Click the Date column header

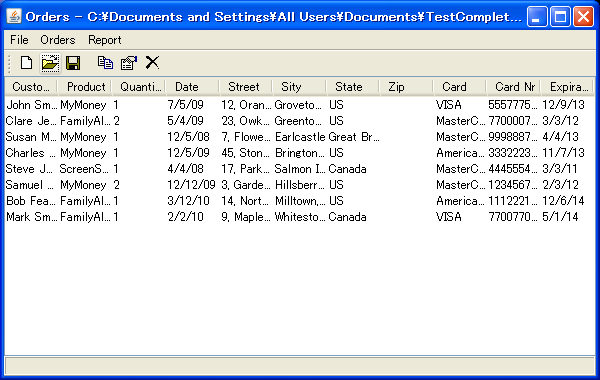coord(192,87)
